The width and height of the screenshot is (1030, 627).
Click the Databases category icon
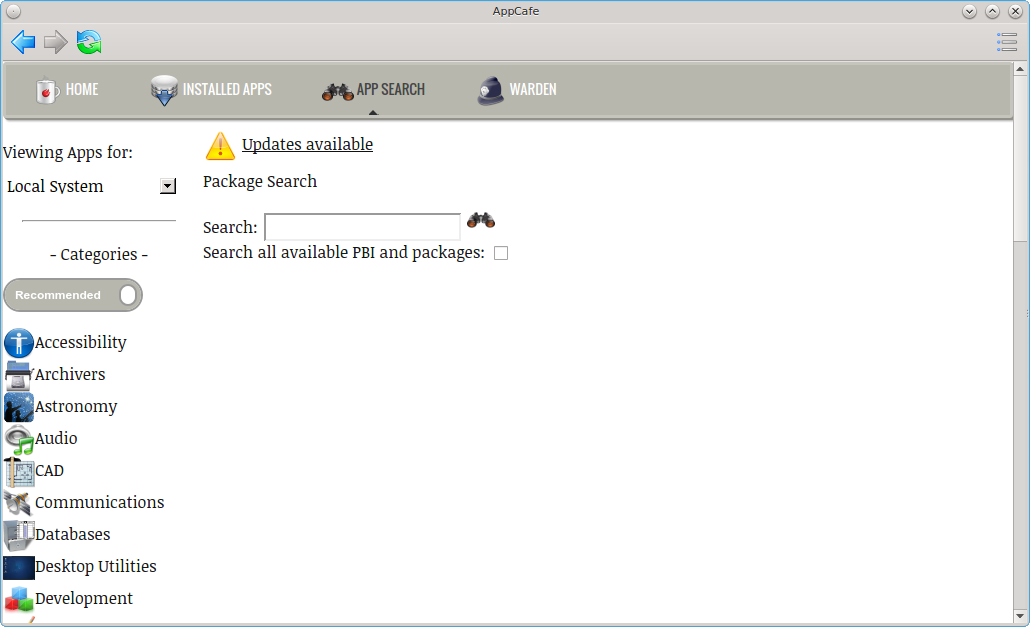18,535
